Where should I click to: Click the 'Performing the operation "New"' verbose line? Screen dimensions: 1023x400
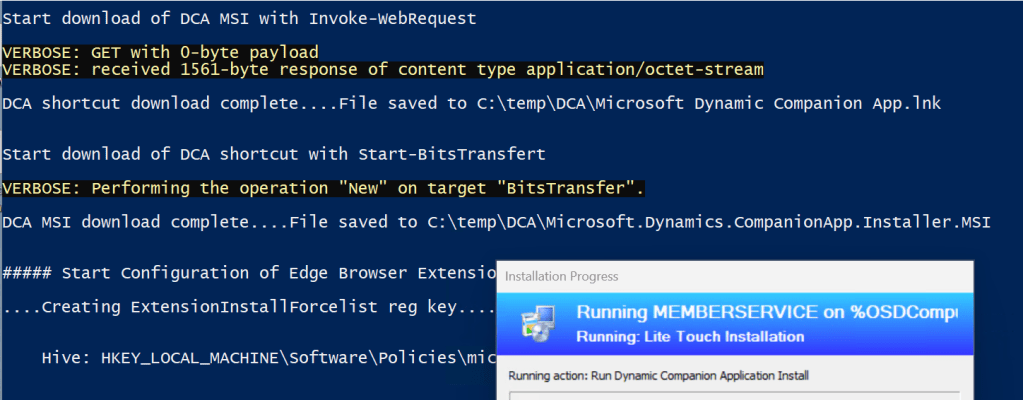click(x=323, y=188)
